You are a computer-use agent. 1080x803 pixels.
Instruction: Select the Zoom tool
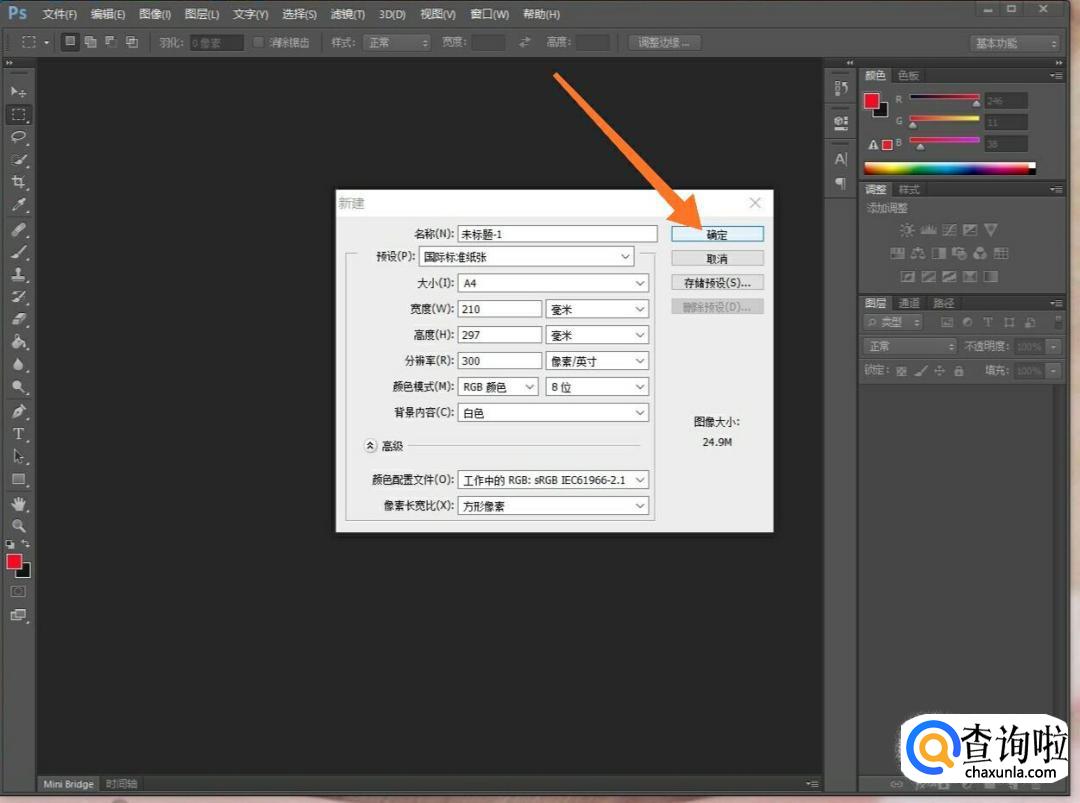coord(18,525)
